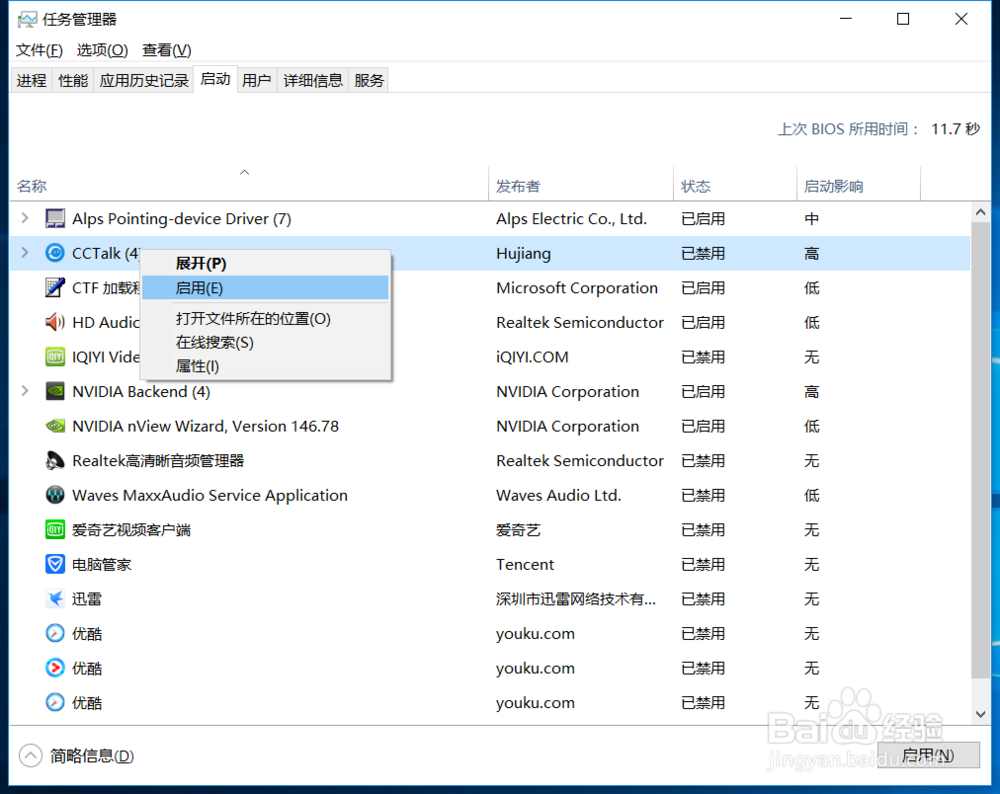
Task: Switch to the 性能 tab
Action: [x=73, y=80]
